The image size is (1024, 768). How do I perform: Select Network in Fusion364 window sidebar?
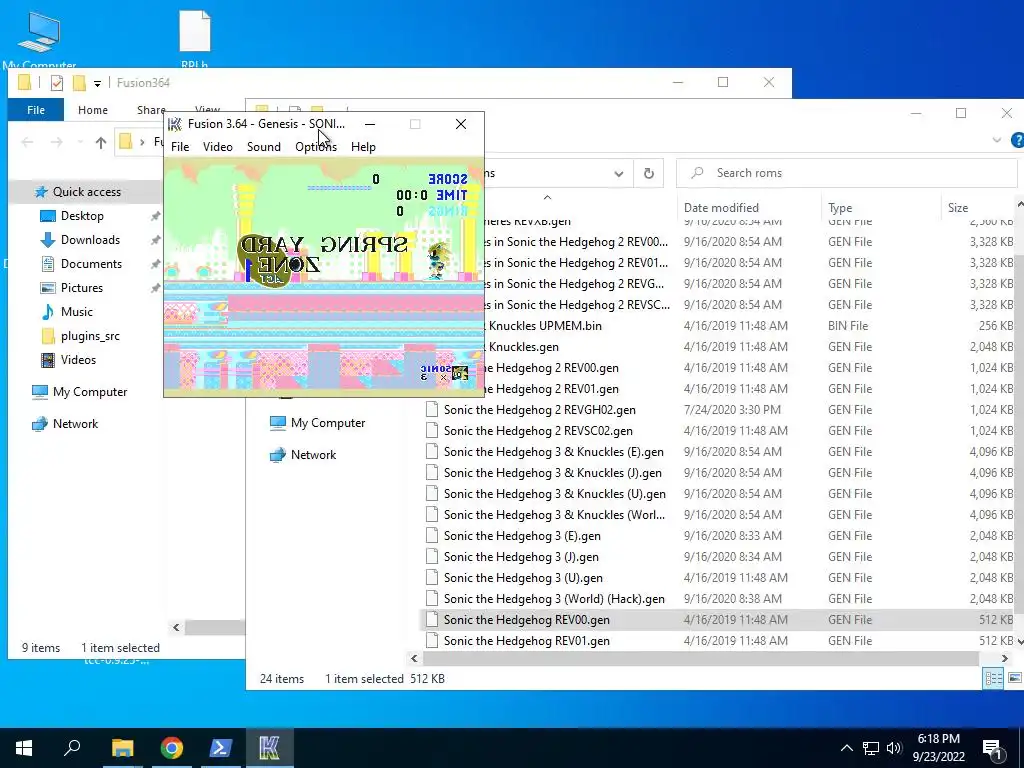75,424
